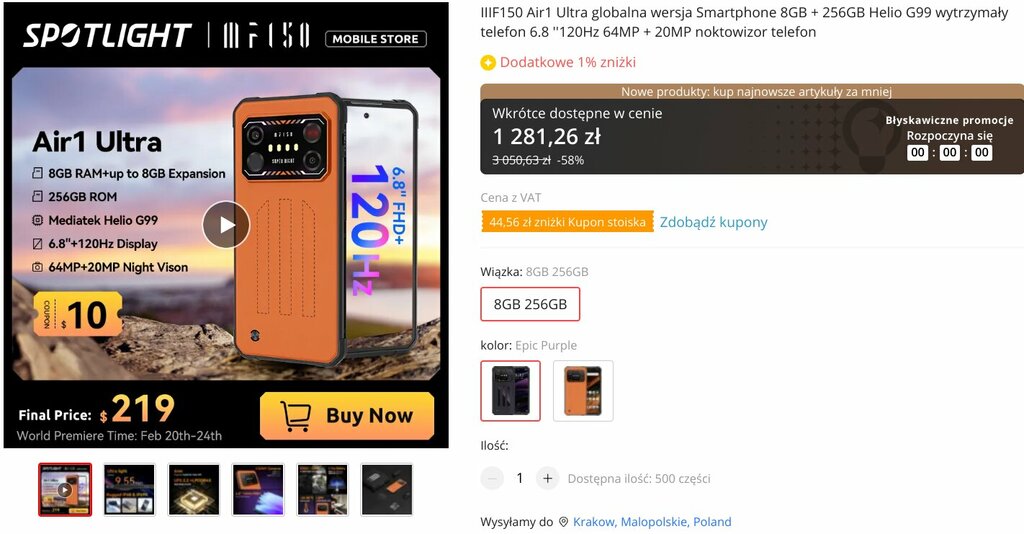Show the last thumbnail with box contents
Viewport: 1024px width, 534px height.
click(x=387, y=490)
